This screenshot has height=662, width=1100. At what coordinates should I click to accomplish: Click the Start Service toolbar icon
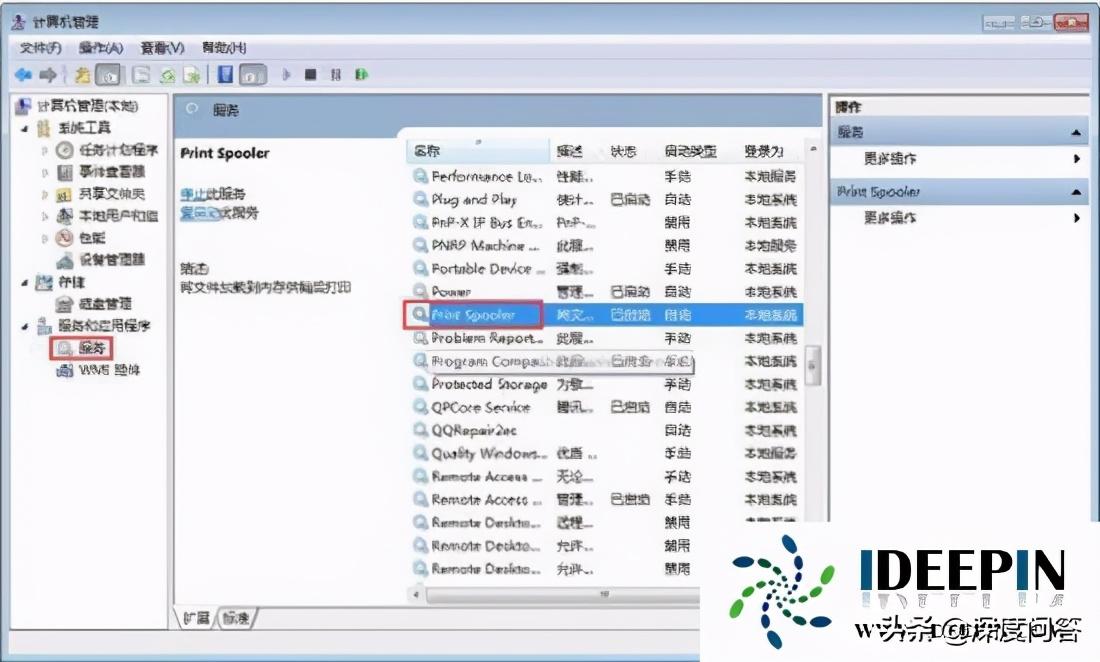tap(284, 75)
